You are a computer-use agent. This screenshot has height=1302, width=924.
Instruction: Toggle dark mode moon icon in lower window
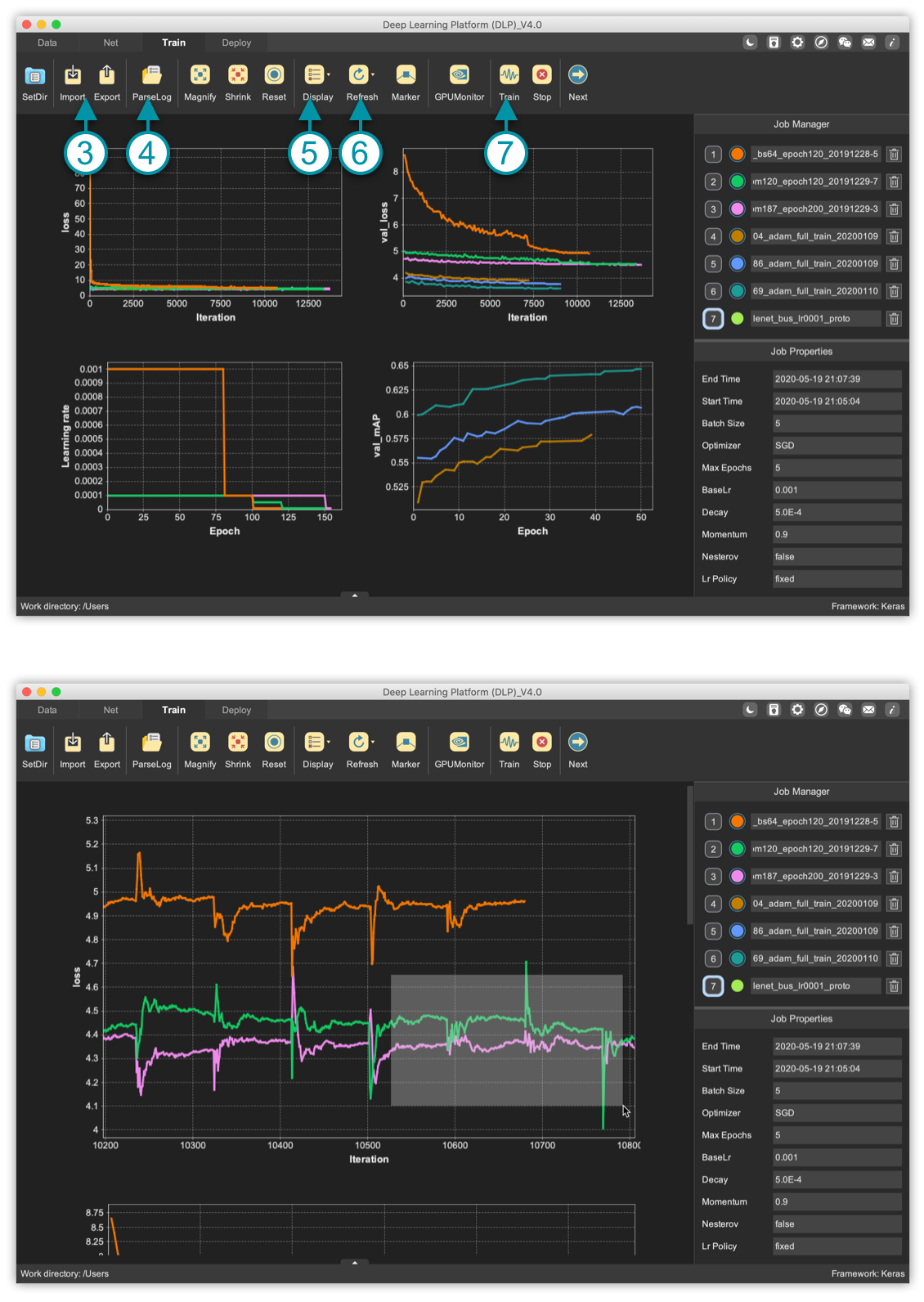[750, 710]
